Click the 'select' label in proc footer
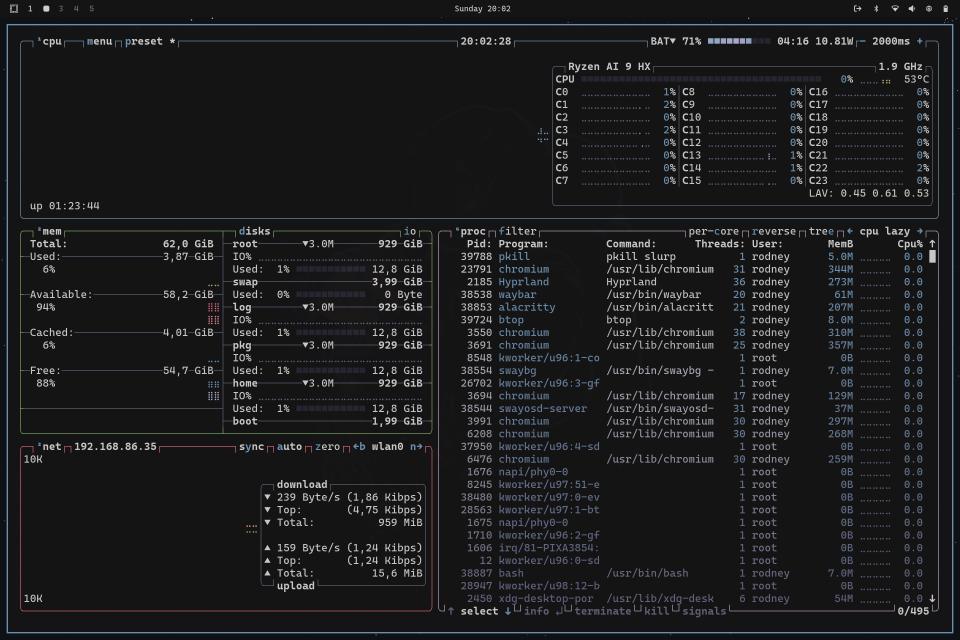This screenshot has height=640, width=960. tap(479, 611)
